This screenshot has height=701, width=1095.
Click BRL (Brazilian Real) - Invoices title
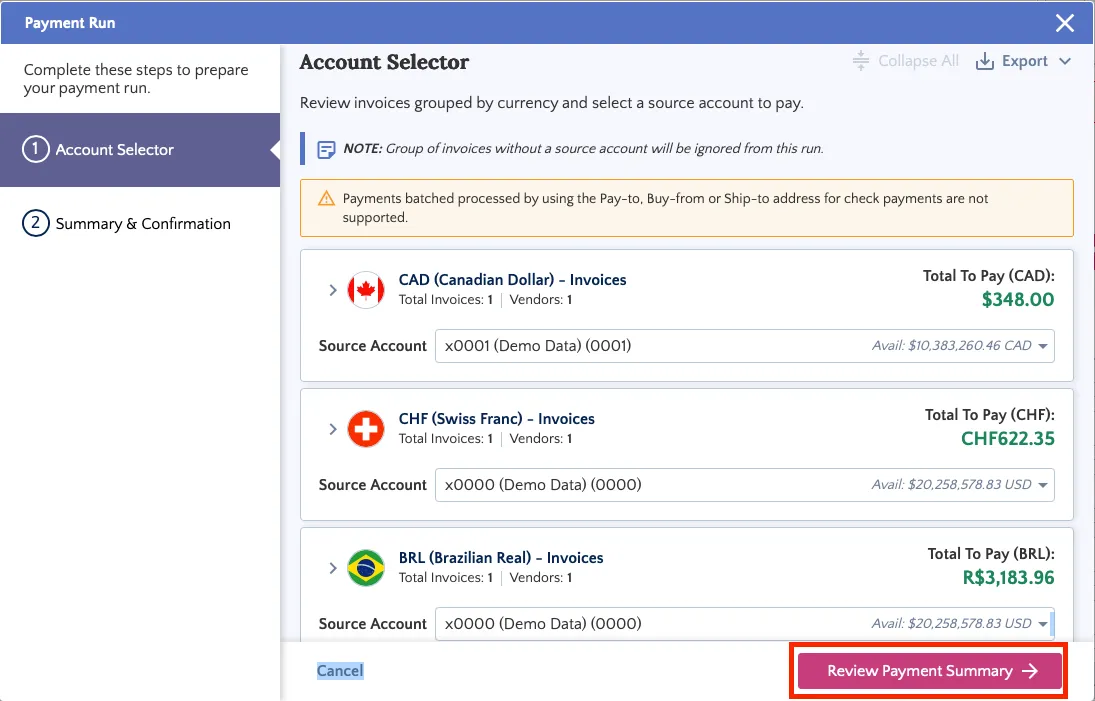501,557
